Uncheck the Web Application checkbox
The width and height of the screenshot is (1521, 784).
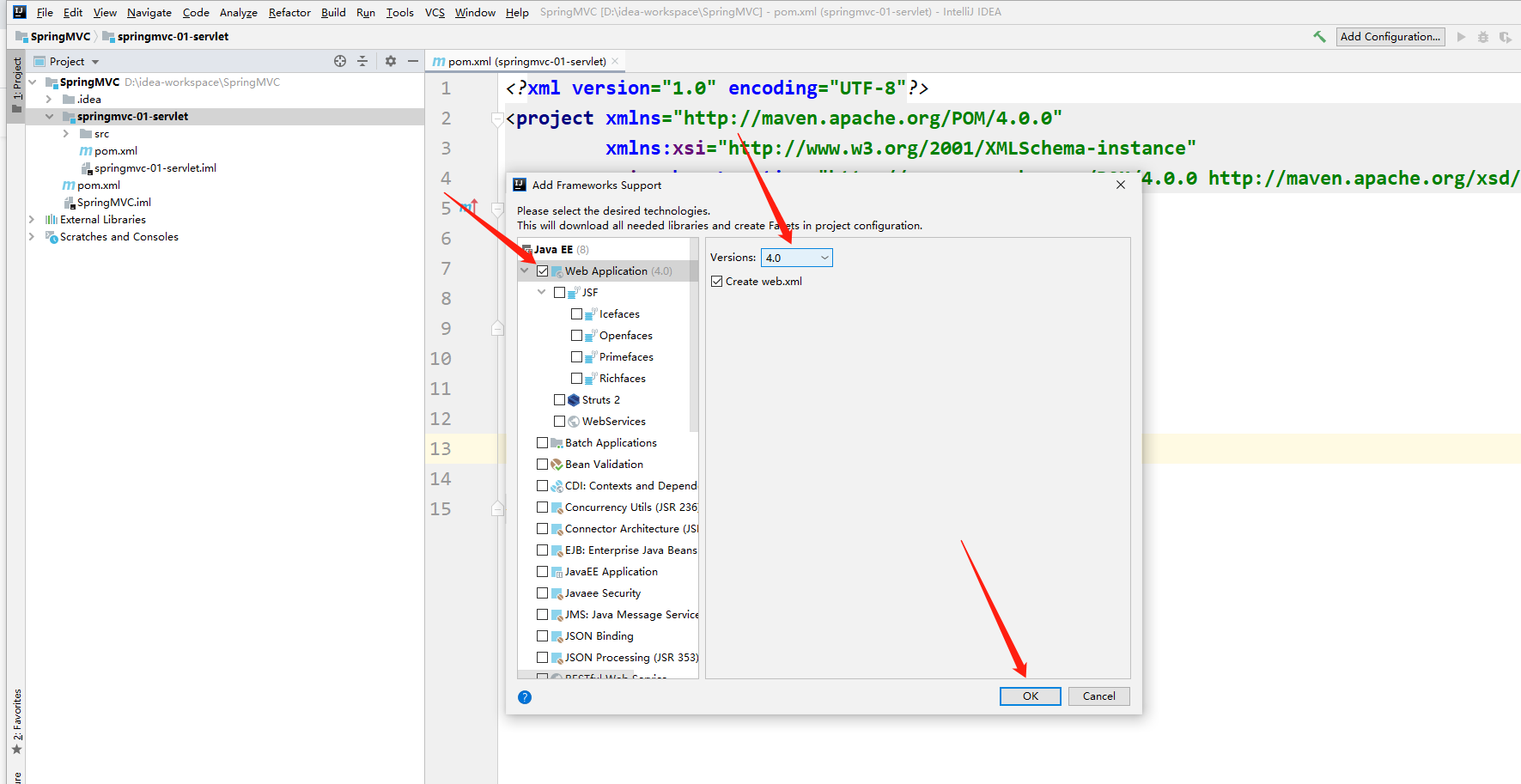tap(543, 271)
